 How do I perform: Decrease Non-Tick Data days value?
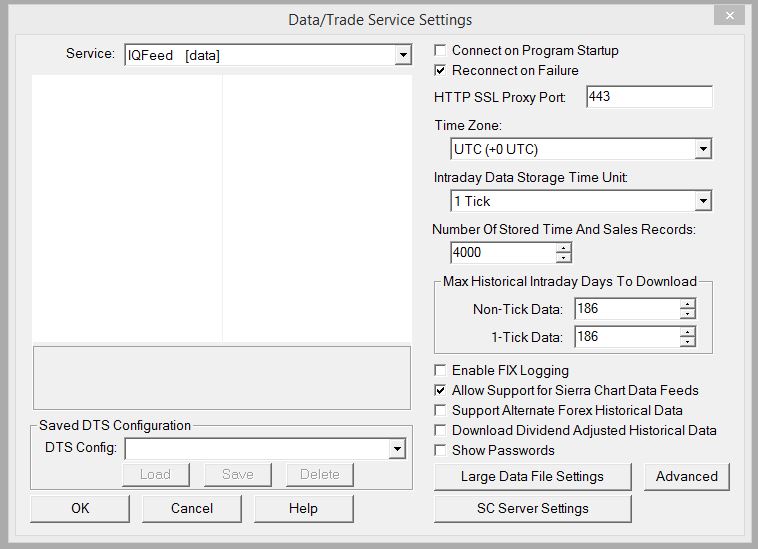(x=687, y=314)
